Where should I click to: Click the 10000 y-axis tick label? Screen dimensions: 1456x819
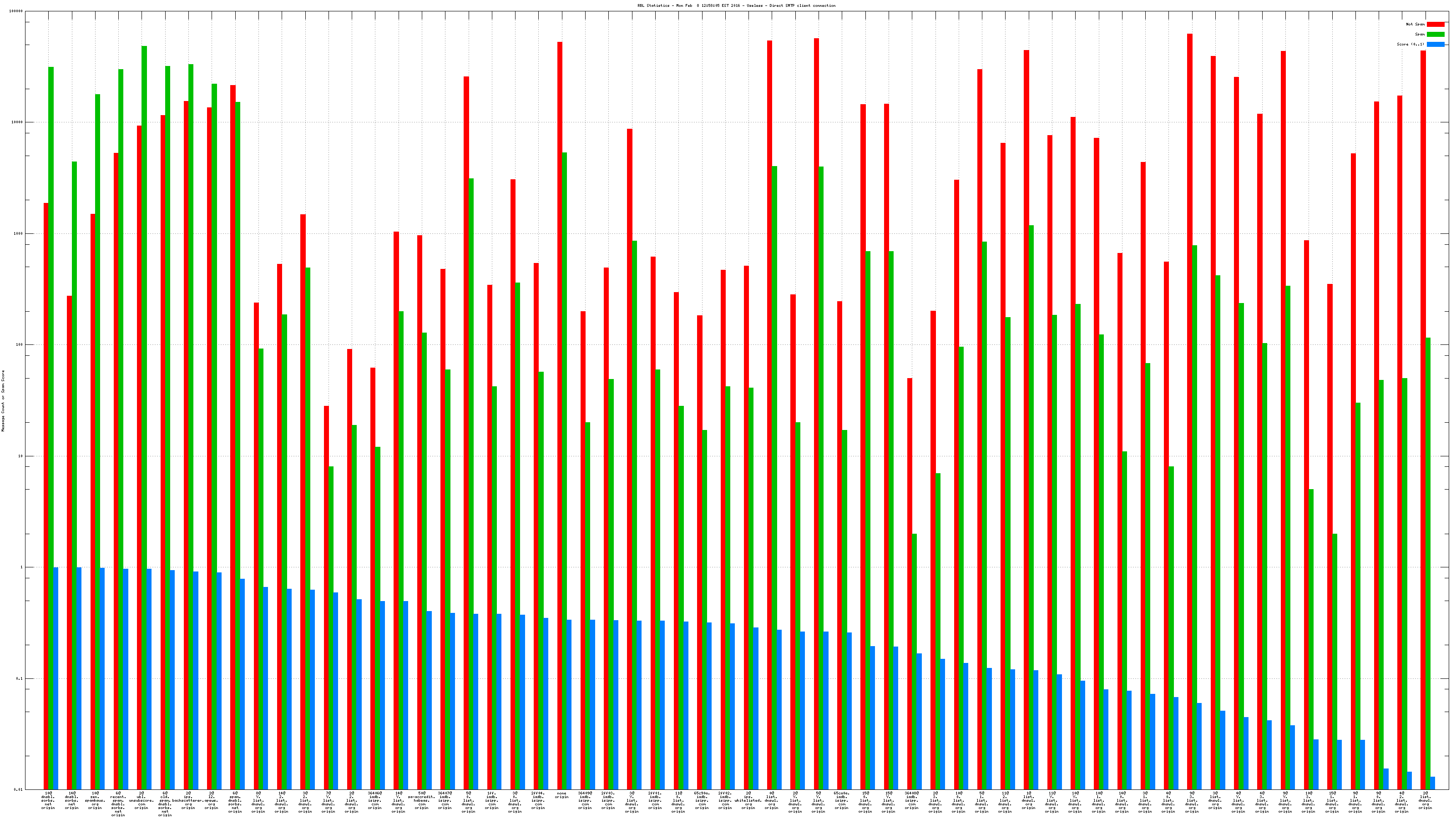18,123
